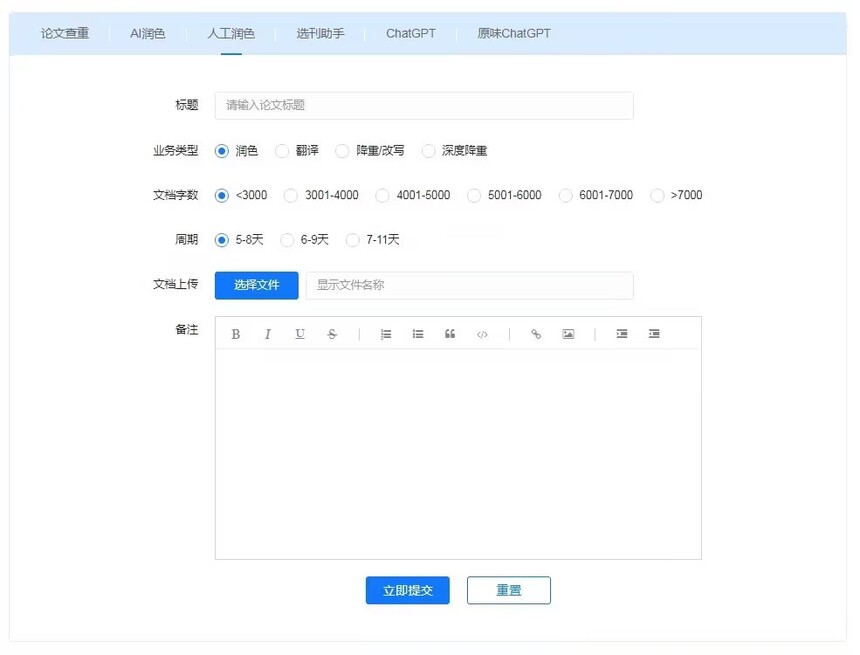Insert code block icon
The height and width of the screenshot is (655, 860).
pyautogui.click(x=482, y=335)
